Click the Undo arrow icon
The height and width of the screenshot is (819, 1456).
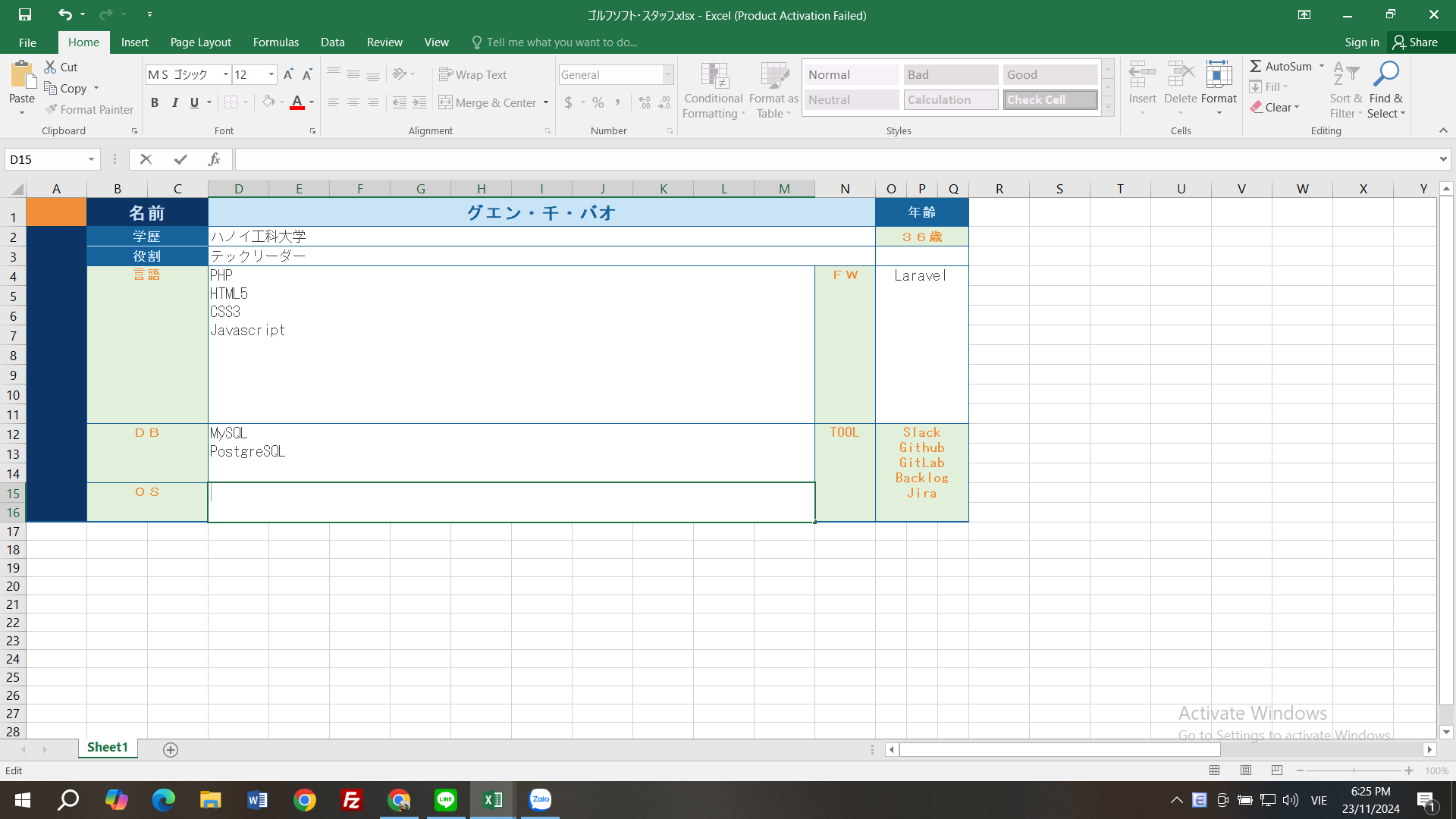tap(65, 14)
